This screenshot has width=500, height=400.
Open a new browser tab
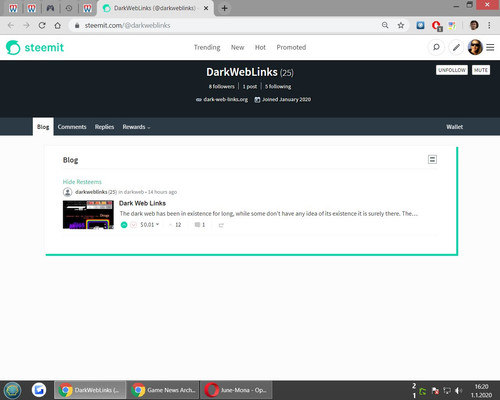coord(224,8)
